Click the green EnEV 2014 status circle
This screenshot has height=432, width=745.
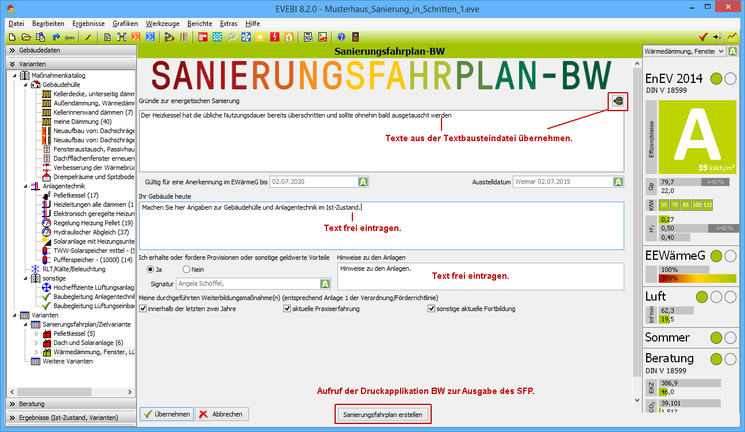coord(716,79)
